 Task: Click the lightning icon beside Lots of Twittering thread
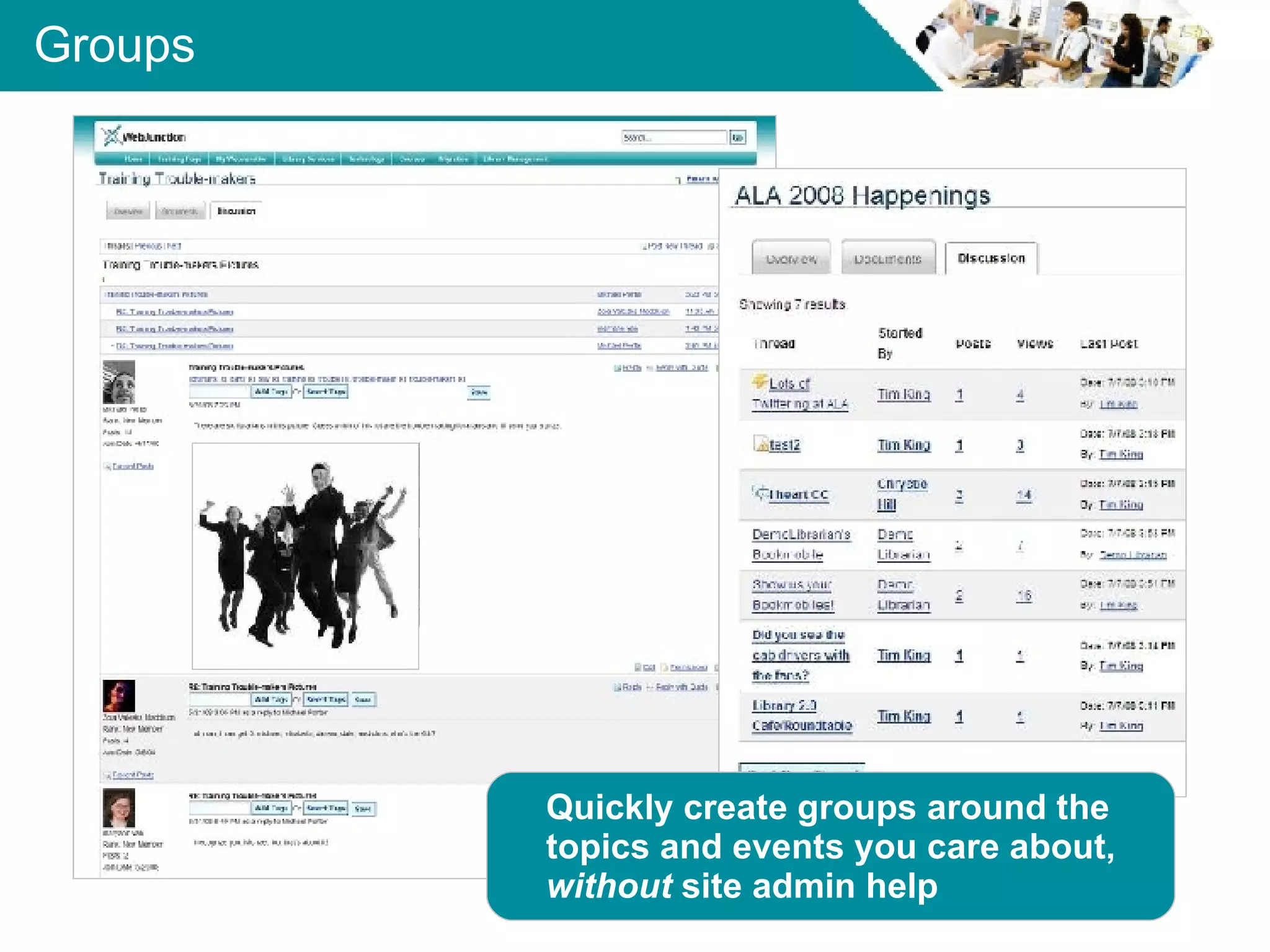760,381
